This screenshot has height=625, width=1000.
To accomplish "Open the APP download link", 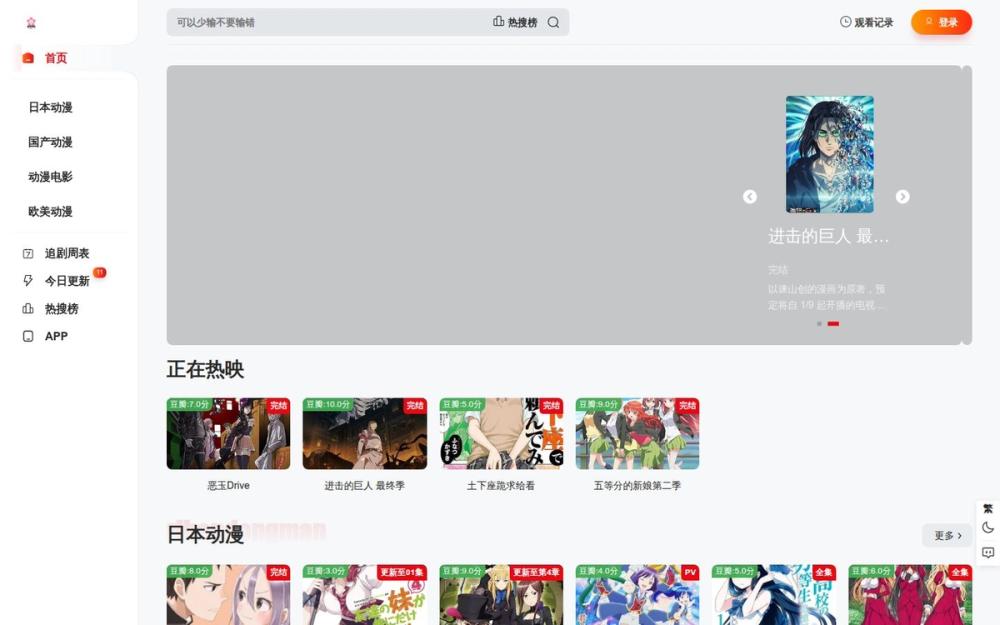I will (x=56, y=336).
